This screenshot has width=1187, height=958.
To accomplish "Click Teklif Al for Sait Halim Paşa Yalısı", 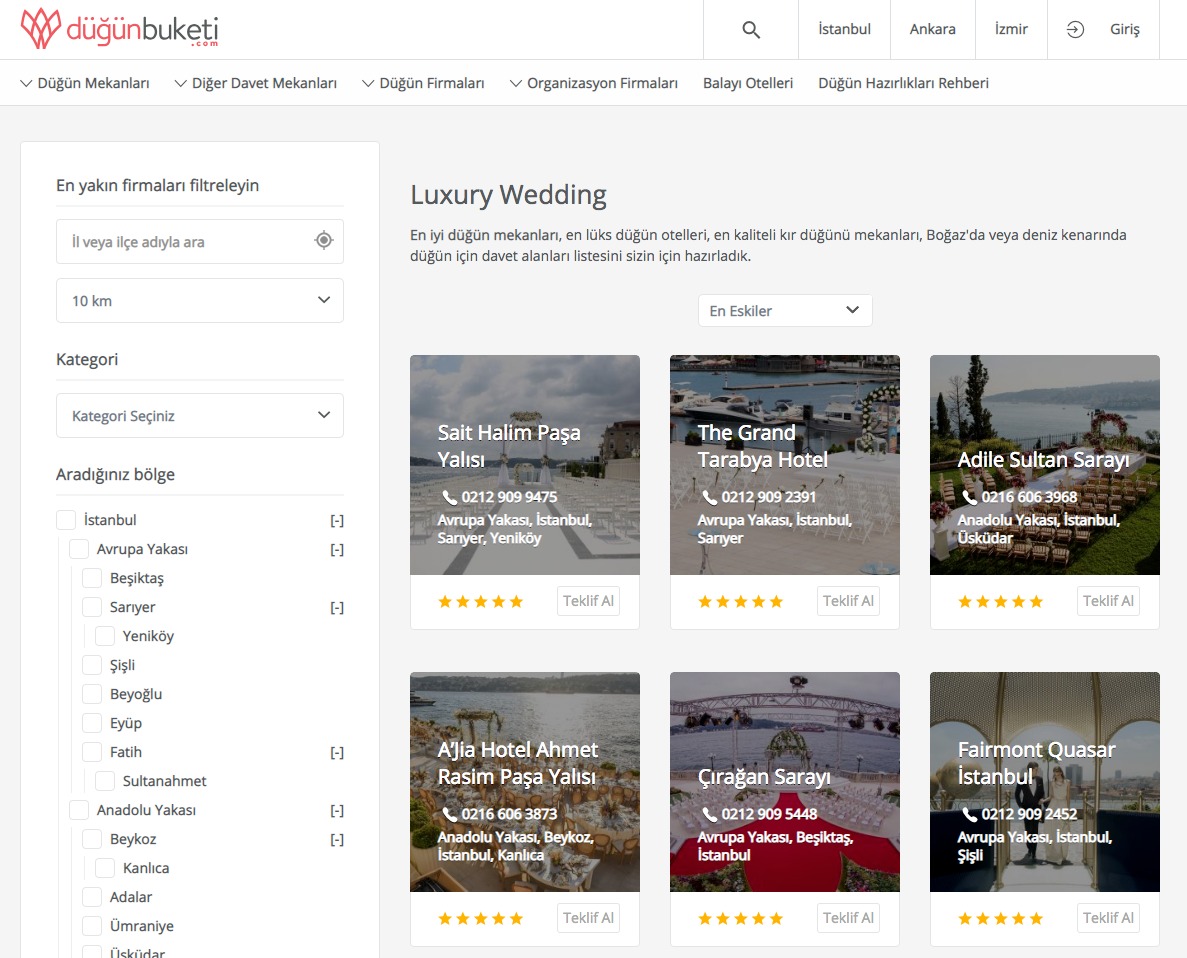I will (588, 601).
